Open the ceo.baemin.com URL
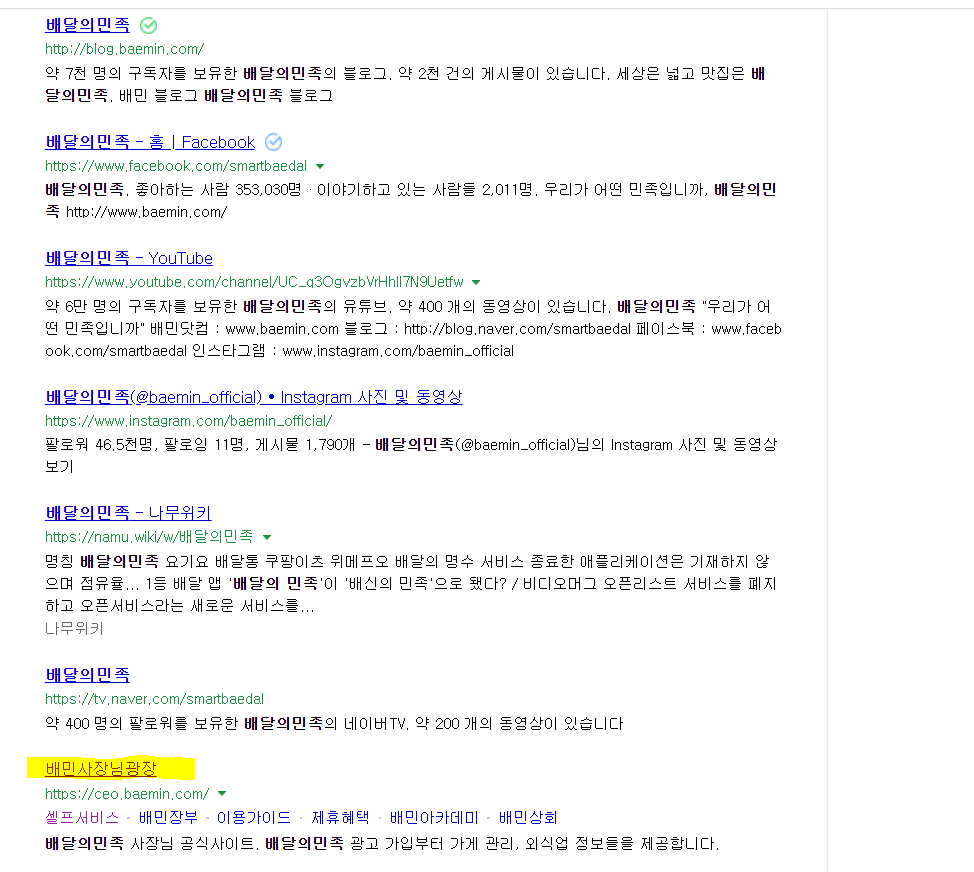The image size is (974, 872). 127,794
